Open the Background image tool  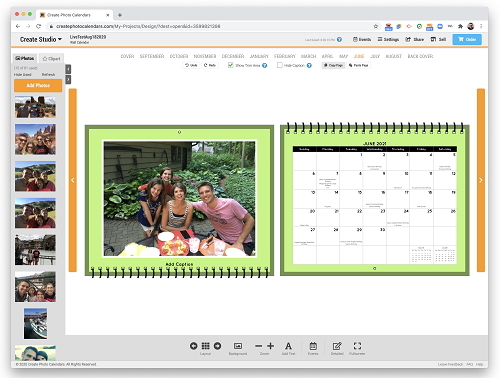(238, 346)
